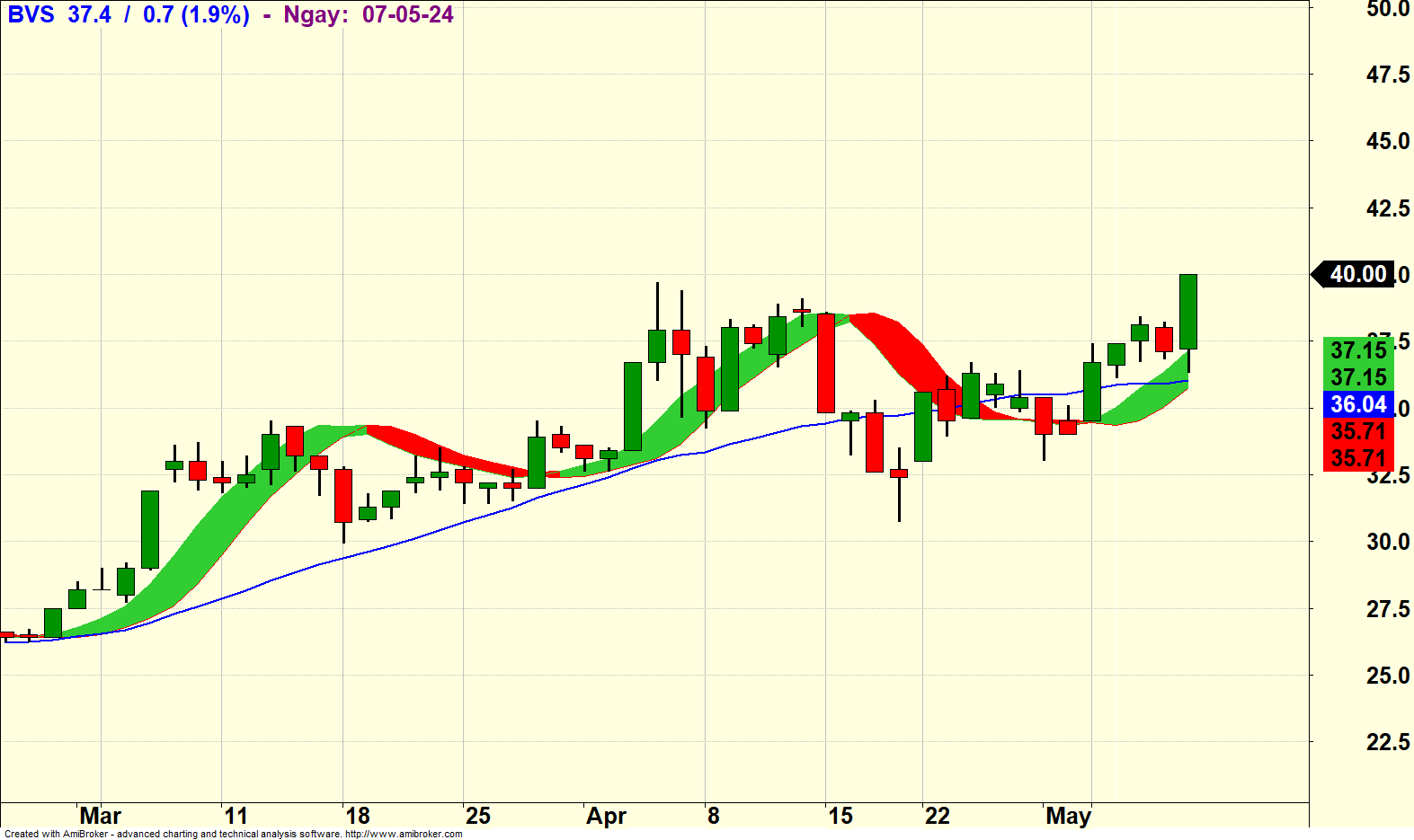Click the May label on the date axis
This screenshot has width=1414, height=840.
click(1068, 816)
